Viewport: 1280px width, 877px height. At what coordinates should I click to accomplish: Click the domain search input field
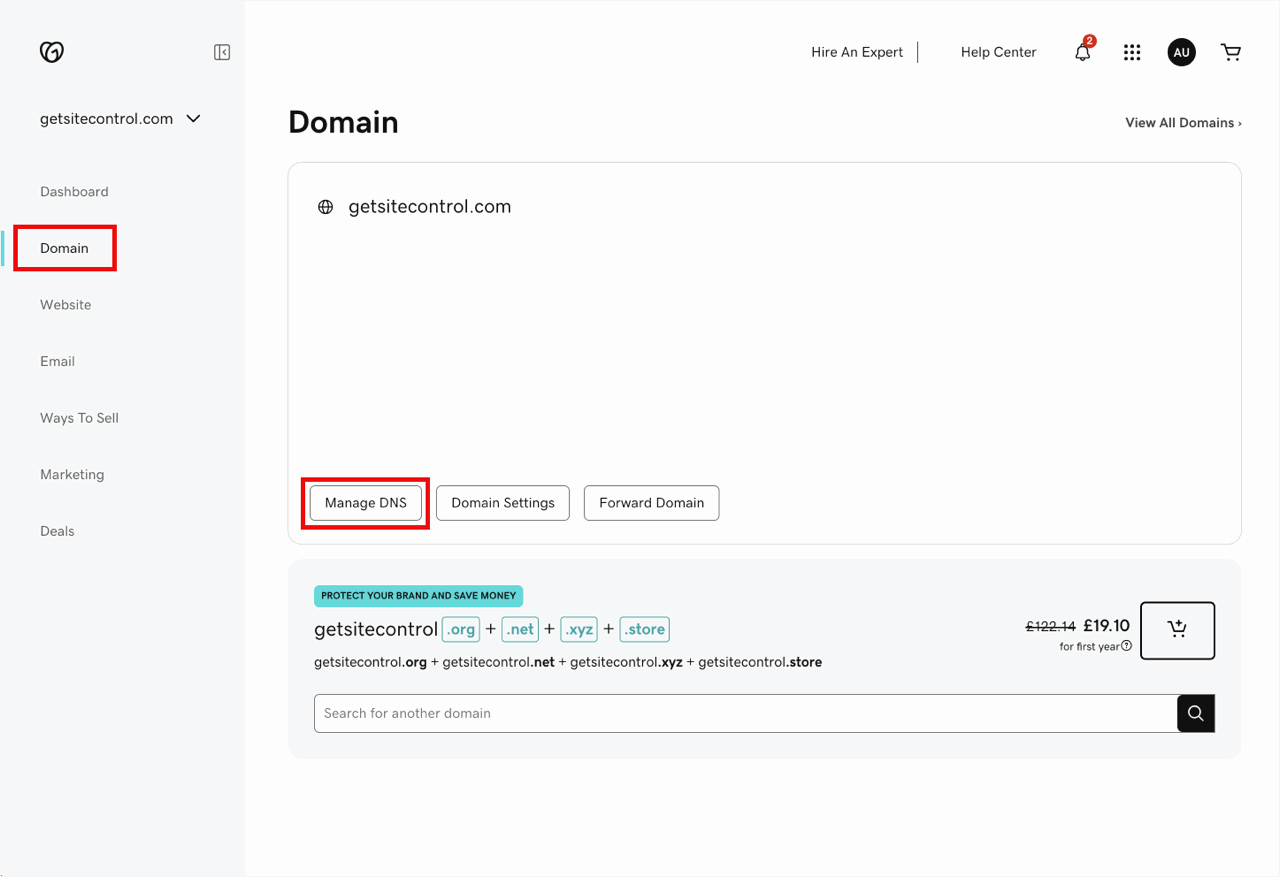(x=700, y=713)
